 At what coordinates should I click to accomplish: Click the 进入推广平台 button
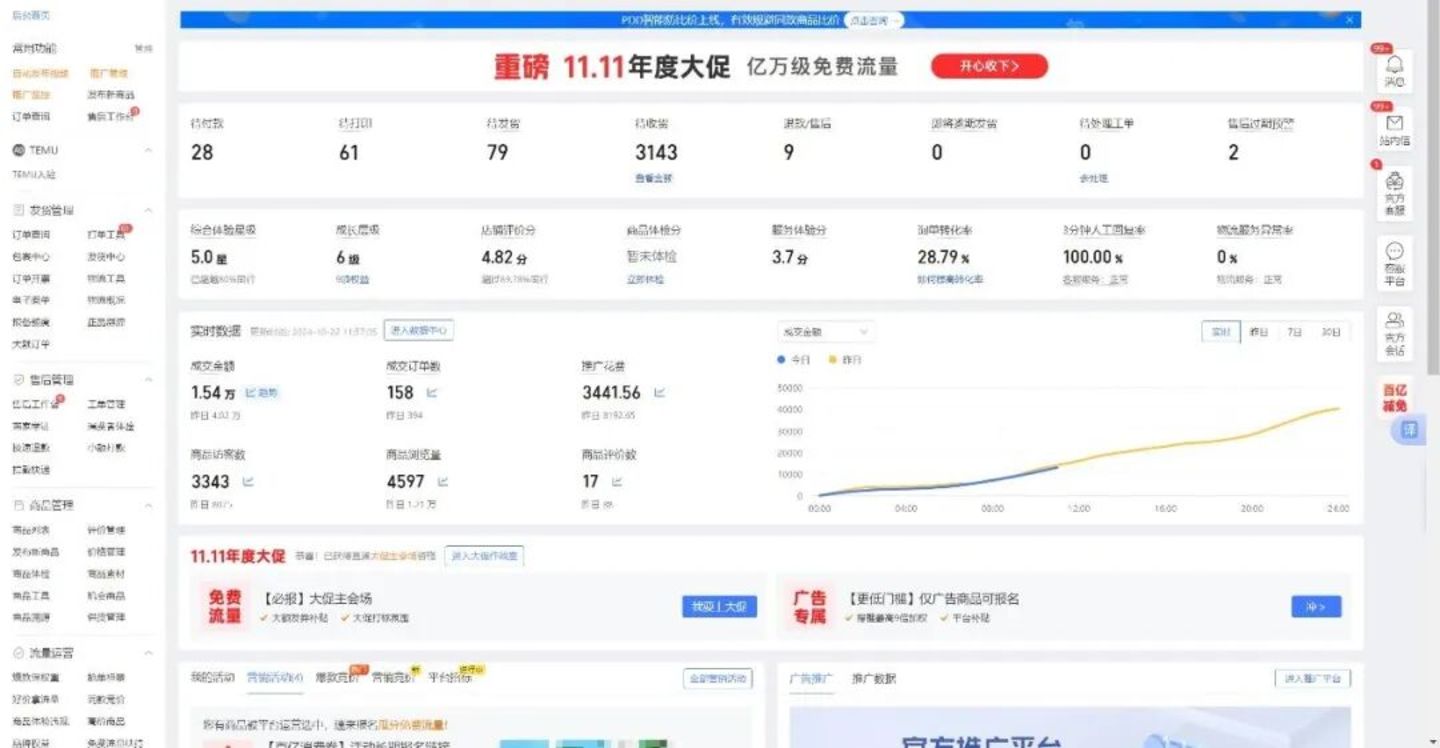coord(1312,678)
